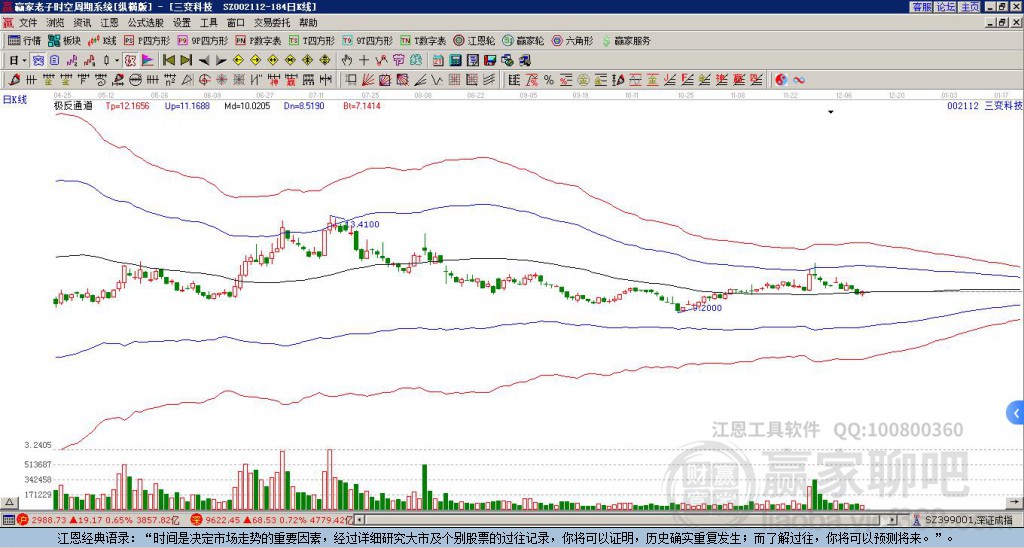1024x548 pixels.
Task: Click the Bt=7.1414 indicator value
Action: (x=362, y=105)
